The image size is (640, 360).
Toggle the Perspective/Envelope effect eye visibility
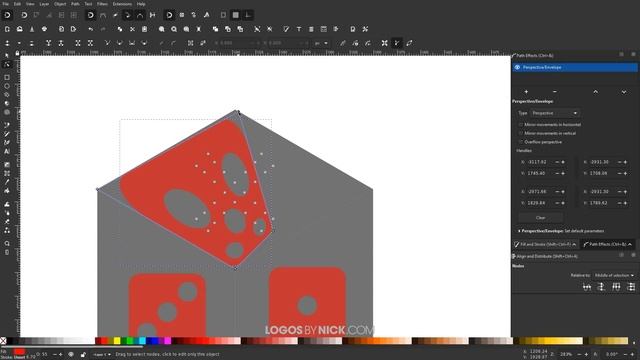click(517, 67)
